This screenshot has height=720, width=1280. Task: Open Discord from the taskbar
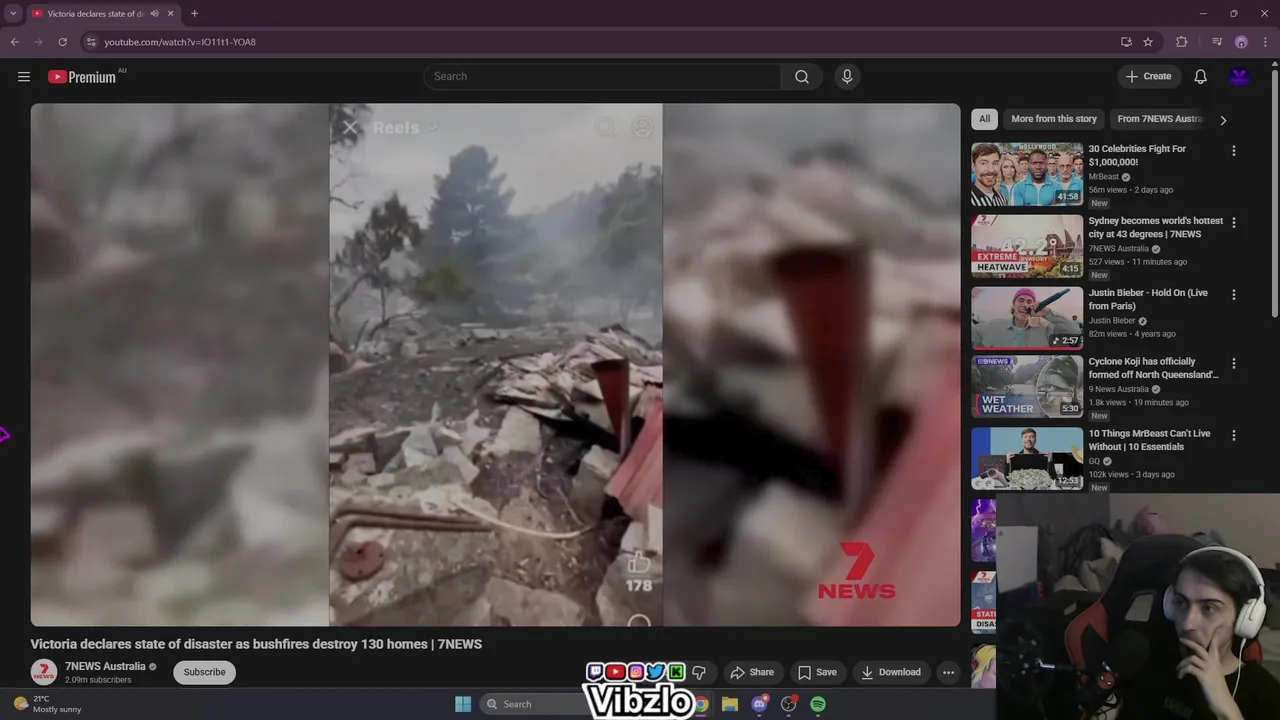(x=759, y=704)
